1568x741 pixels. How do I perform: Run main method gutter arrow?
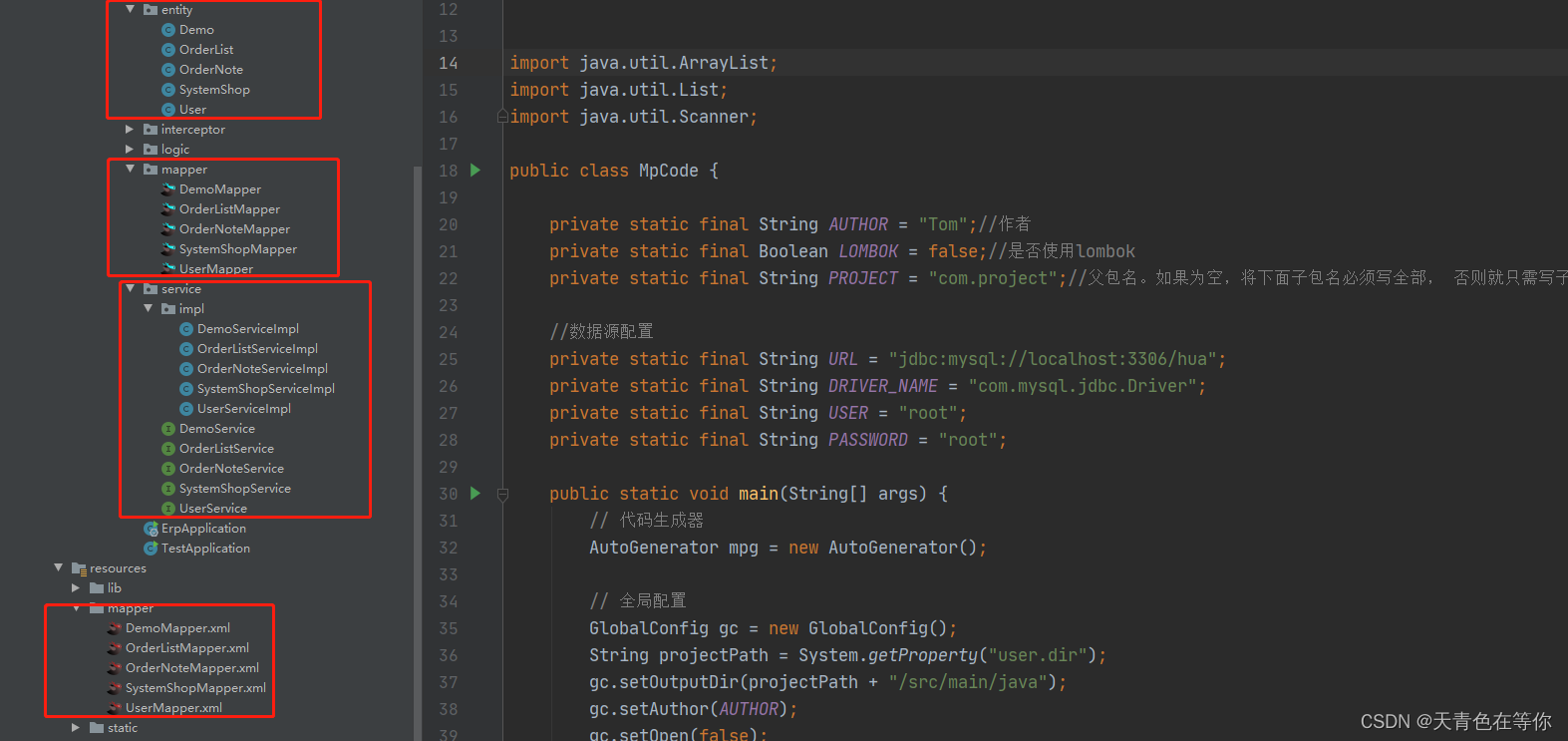pos(475,494)
